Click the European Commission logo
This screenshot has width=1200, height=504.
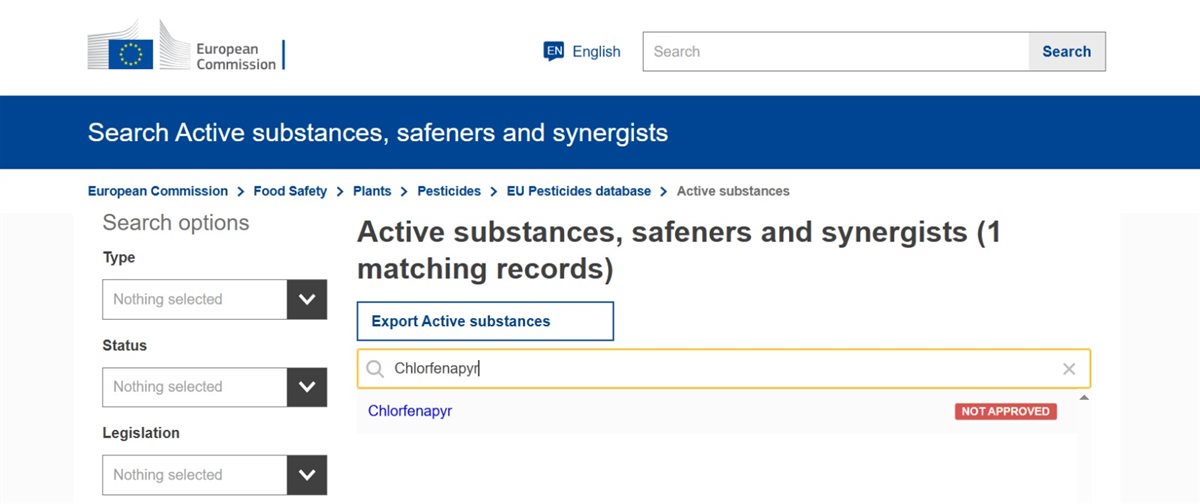point(186,50)
